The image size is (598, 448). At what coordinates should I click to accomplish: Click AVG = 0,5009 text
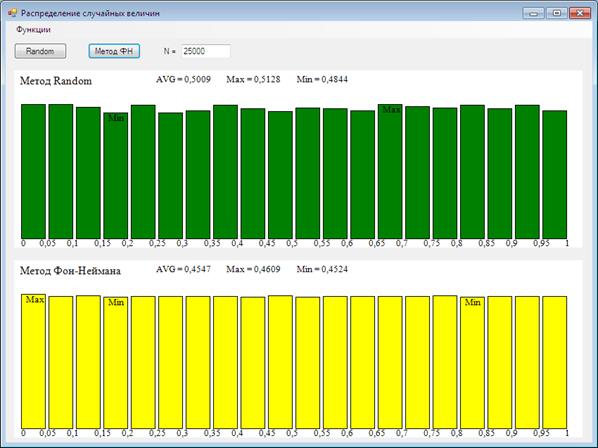point(183,79)
